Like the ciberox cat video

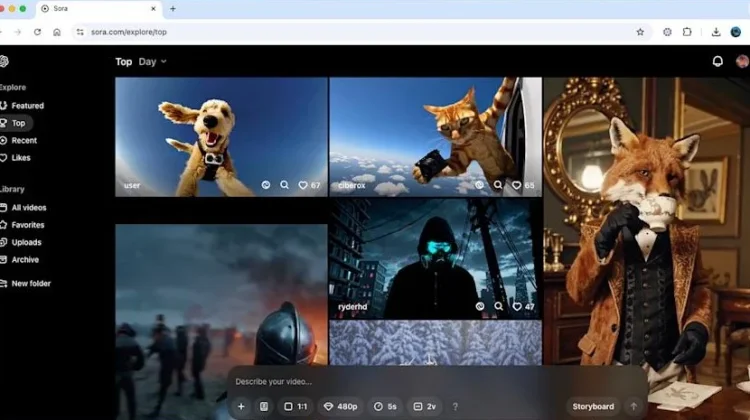pyautogui.click(x=517, y=185)
